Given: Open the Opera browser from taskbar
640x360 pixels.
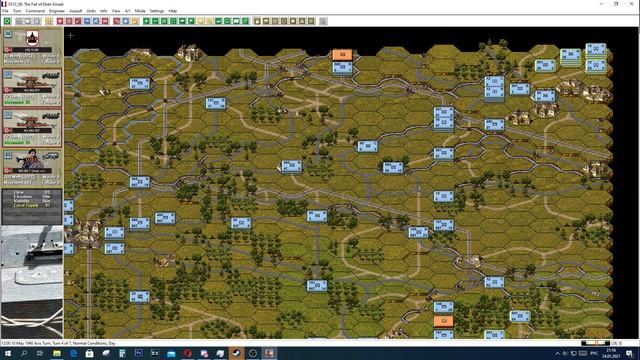Looking at the screenshot, I should [187, 353].
